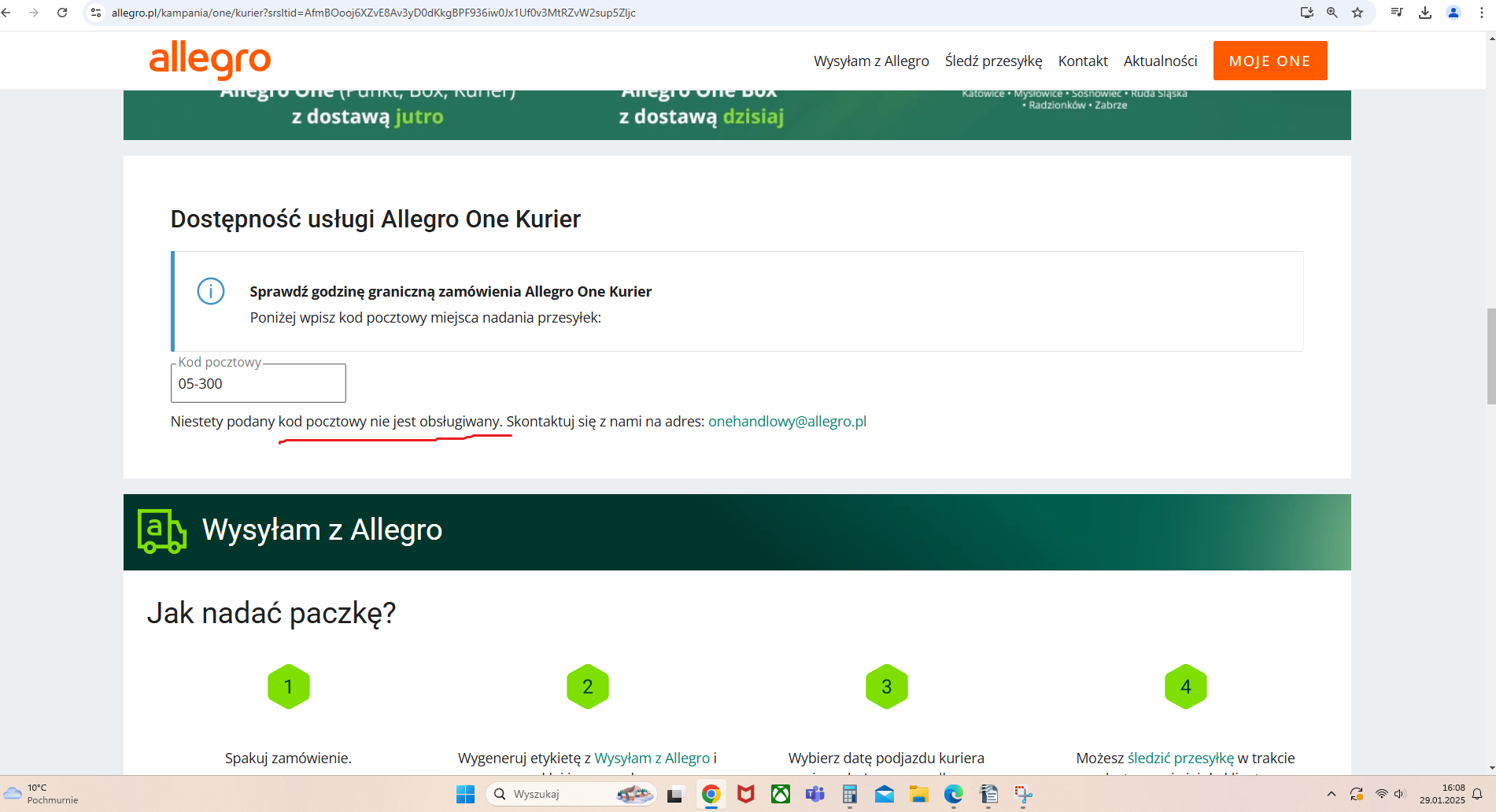Open McAfee from the taskbar

click(x=745, y=794)
